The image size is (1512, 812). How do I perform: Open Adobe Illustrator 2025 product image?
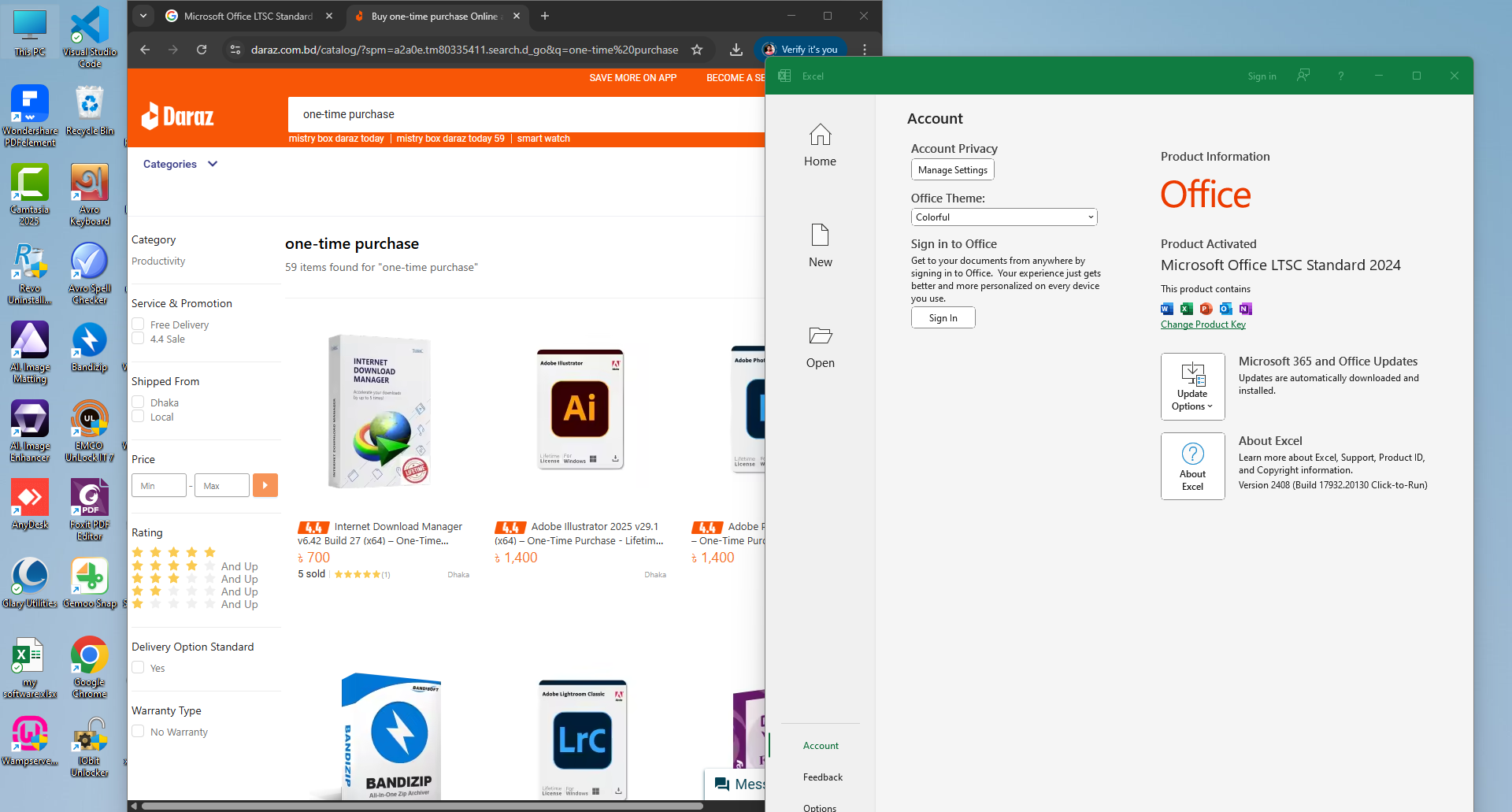tap(580, 409)
